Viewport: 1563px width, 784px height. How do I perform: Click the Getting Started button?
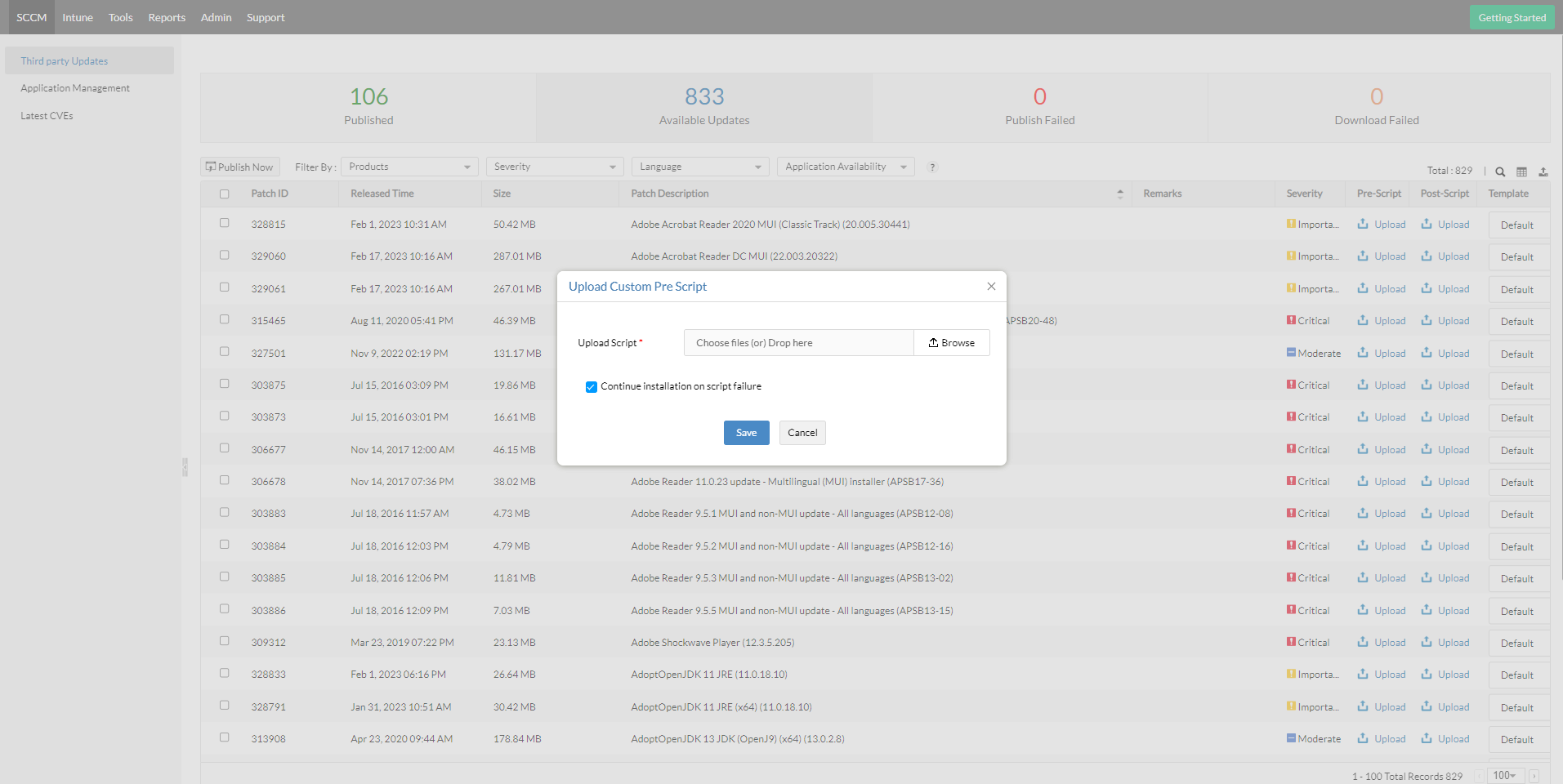[1512, 17]
